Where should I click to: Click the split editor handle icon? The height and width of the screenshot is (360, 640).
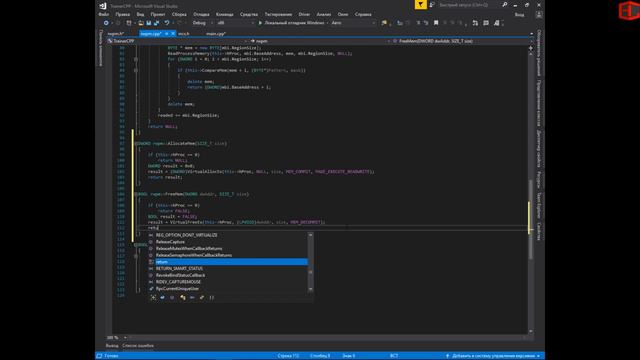(531, 48)
